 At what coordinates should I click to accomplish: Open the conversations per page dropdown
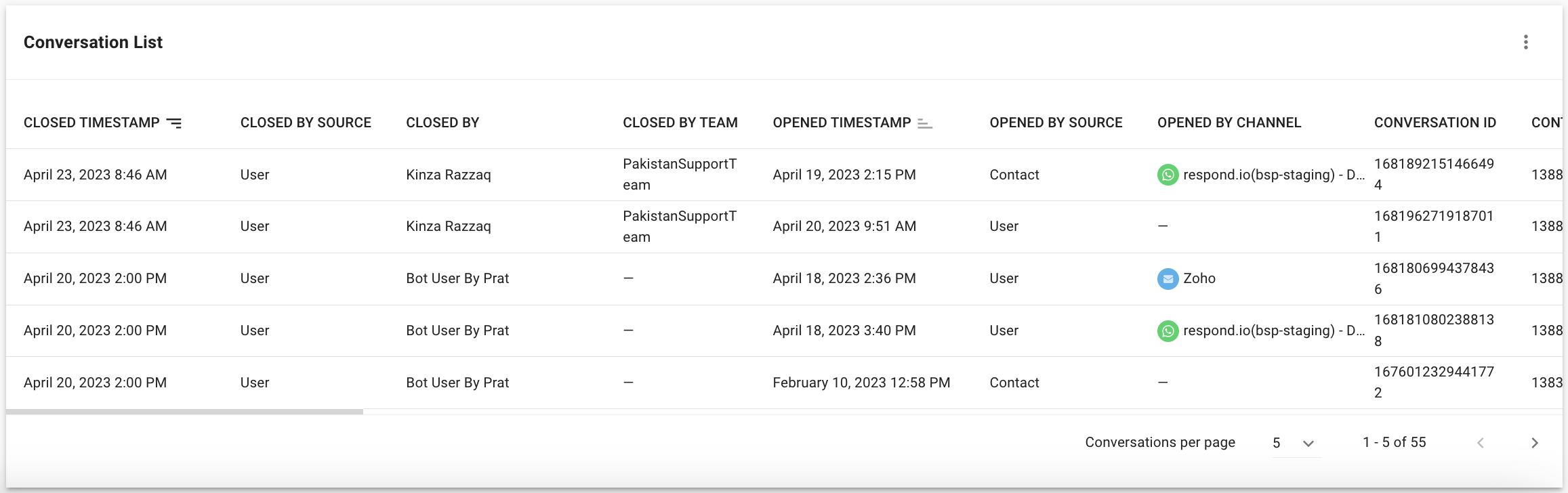pyautogui.click(x=1296, y=443)
